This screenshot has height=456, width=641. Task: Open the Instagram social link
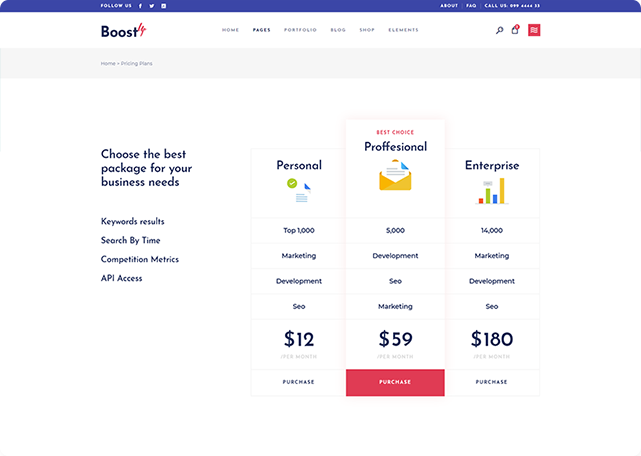point(164,6)
